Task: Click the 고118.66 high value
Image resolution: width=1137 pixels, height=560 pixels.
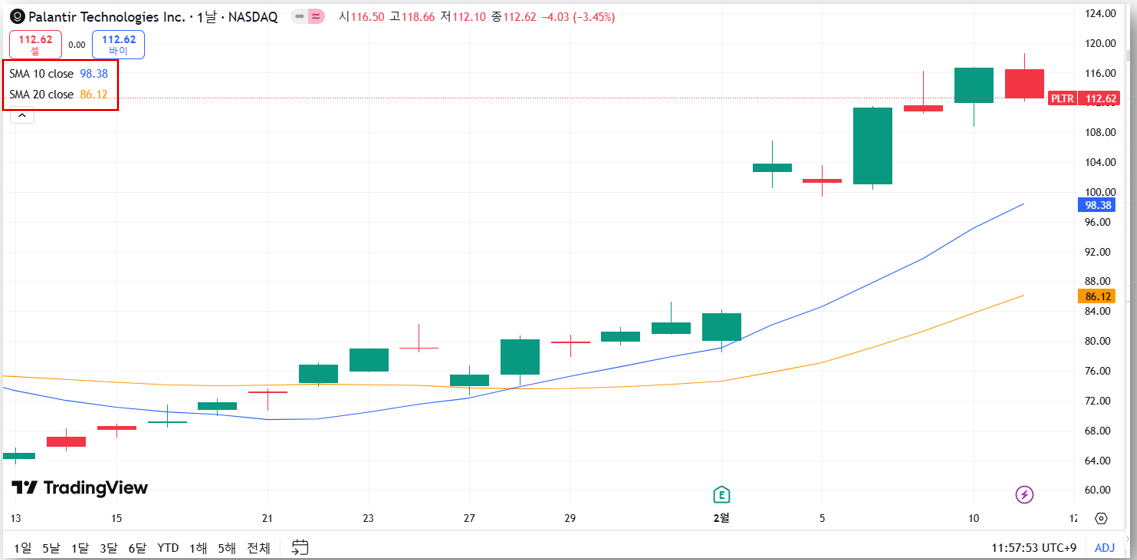Action: coord(413,17)
